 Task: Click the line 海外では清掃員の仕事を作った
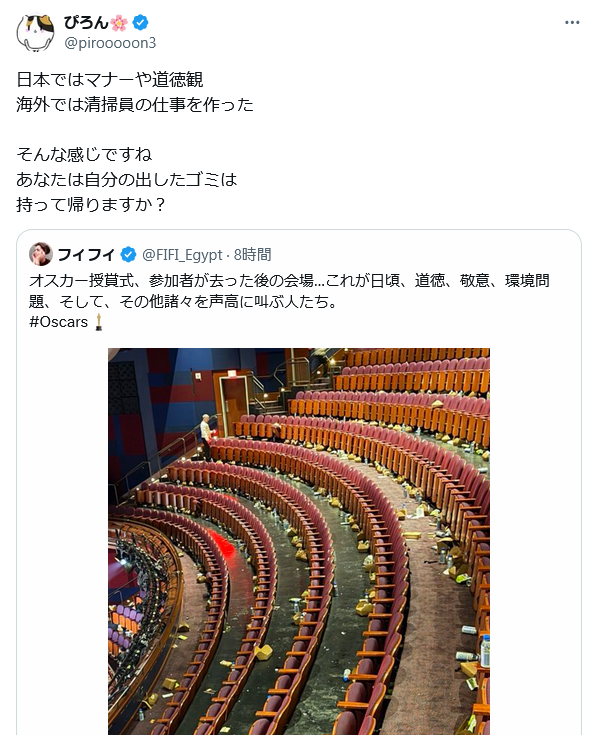tap(135, 105)
